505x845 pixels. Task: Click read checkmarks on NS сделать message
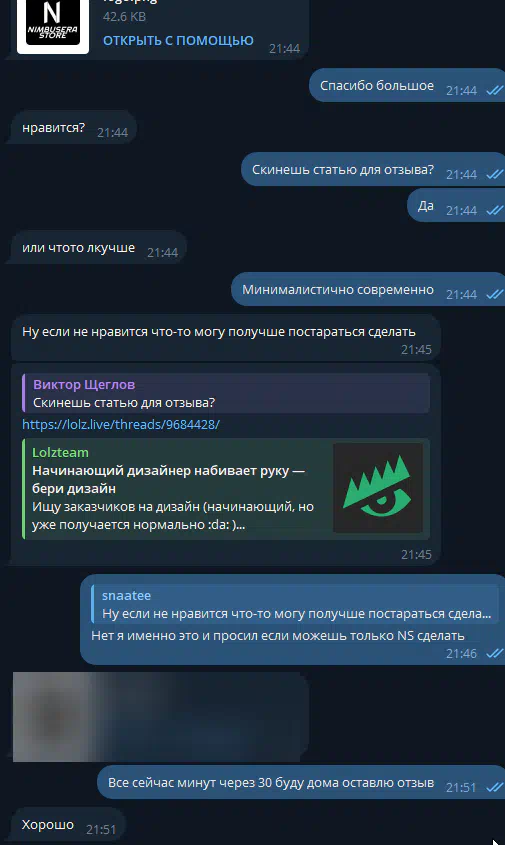494,654
